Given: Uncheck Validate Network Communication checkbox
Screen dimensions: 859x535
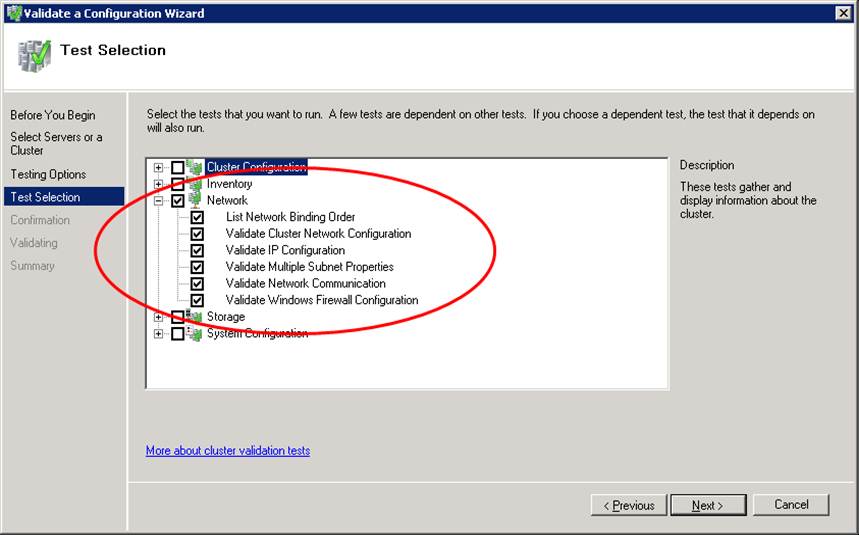Looking at the screenshot, I should tap(197, 284).
